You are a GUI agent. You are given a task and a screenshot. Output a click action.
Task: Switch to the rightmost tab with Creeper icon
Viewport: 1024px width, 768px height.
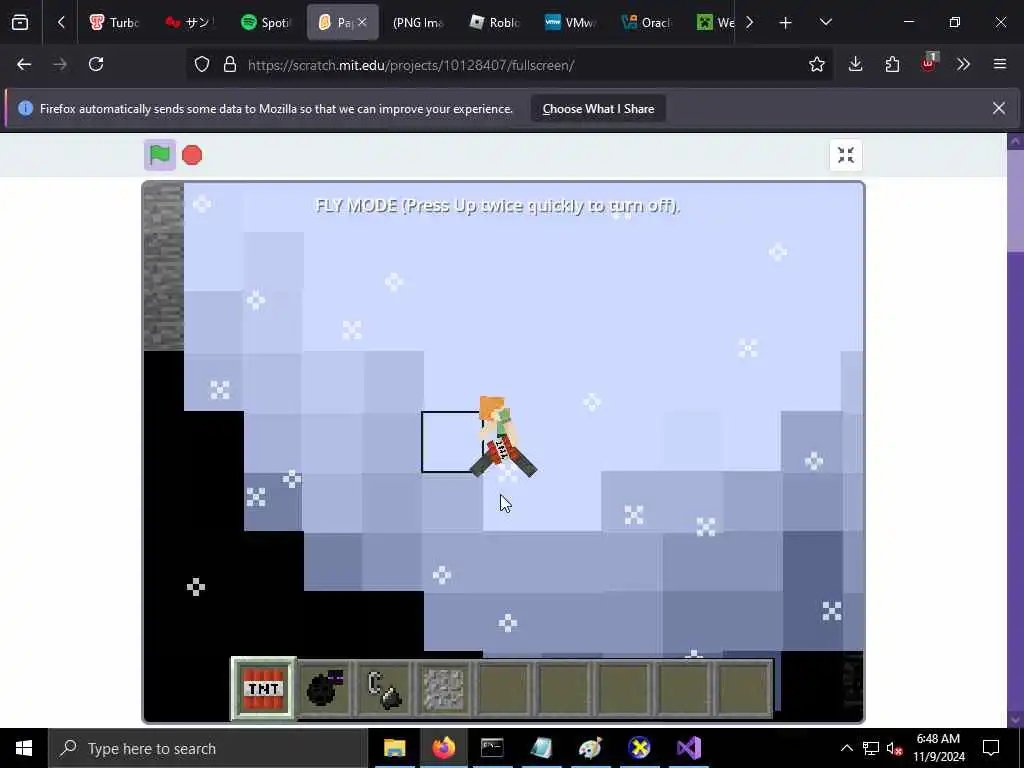pyautogui.click(x=714, y=23)
